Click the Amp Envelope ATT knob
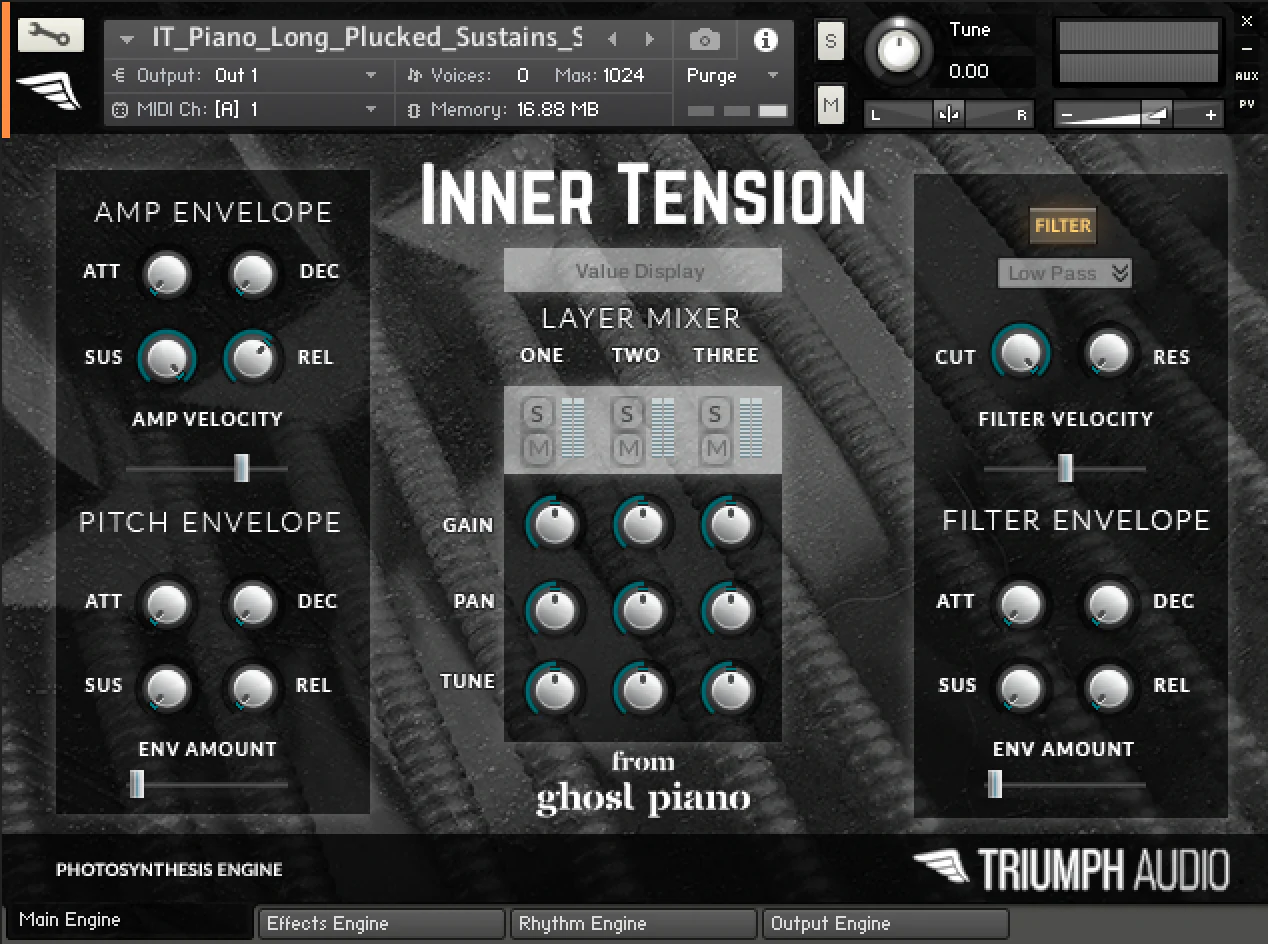Image resolution: width=1268 pixels, height=944 pixels. [167, 273]
